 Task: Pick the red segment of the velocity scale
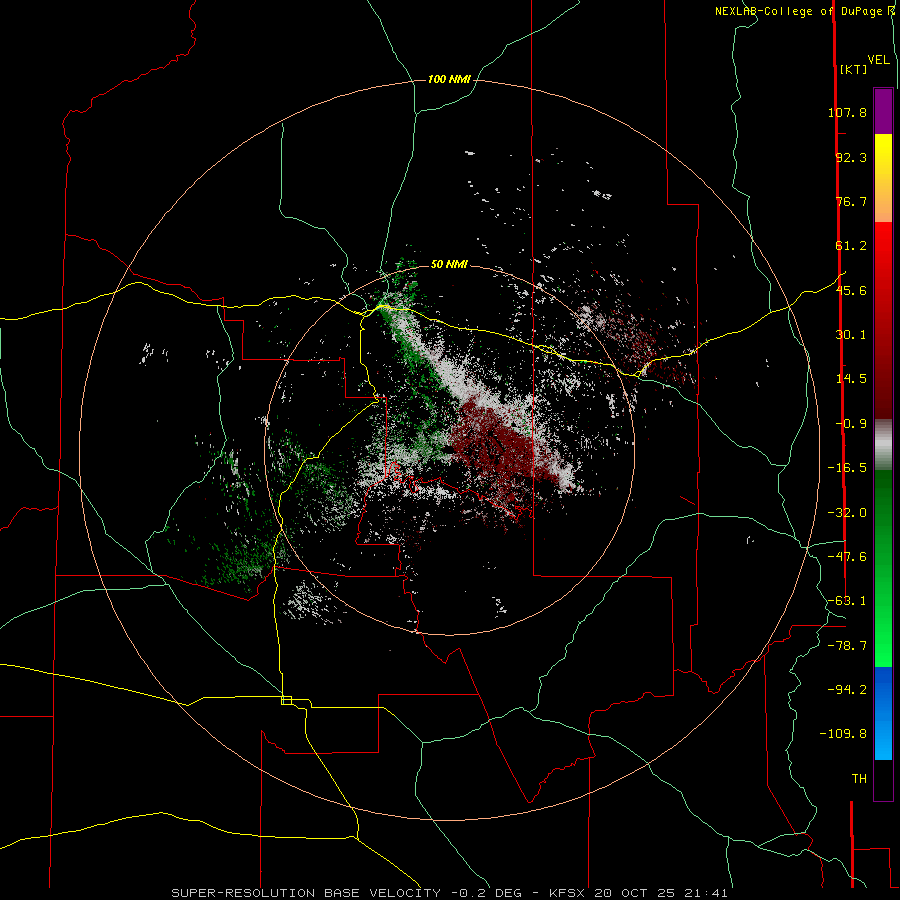[883, 320]
